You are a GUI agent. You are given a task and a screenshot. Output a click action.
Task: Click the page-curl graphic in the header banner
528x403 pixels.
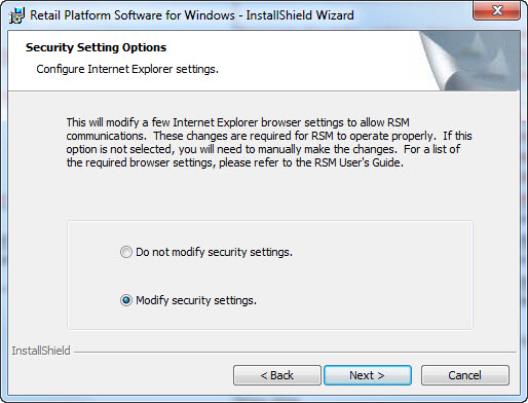[470, 61]
